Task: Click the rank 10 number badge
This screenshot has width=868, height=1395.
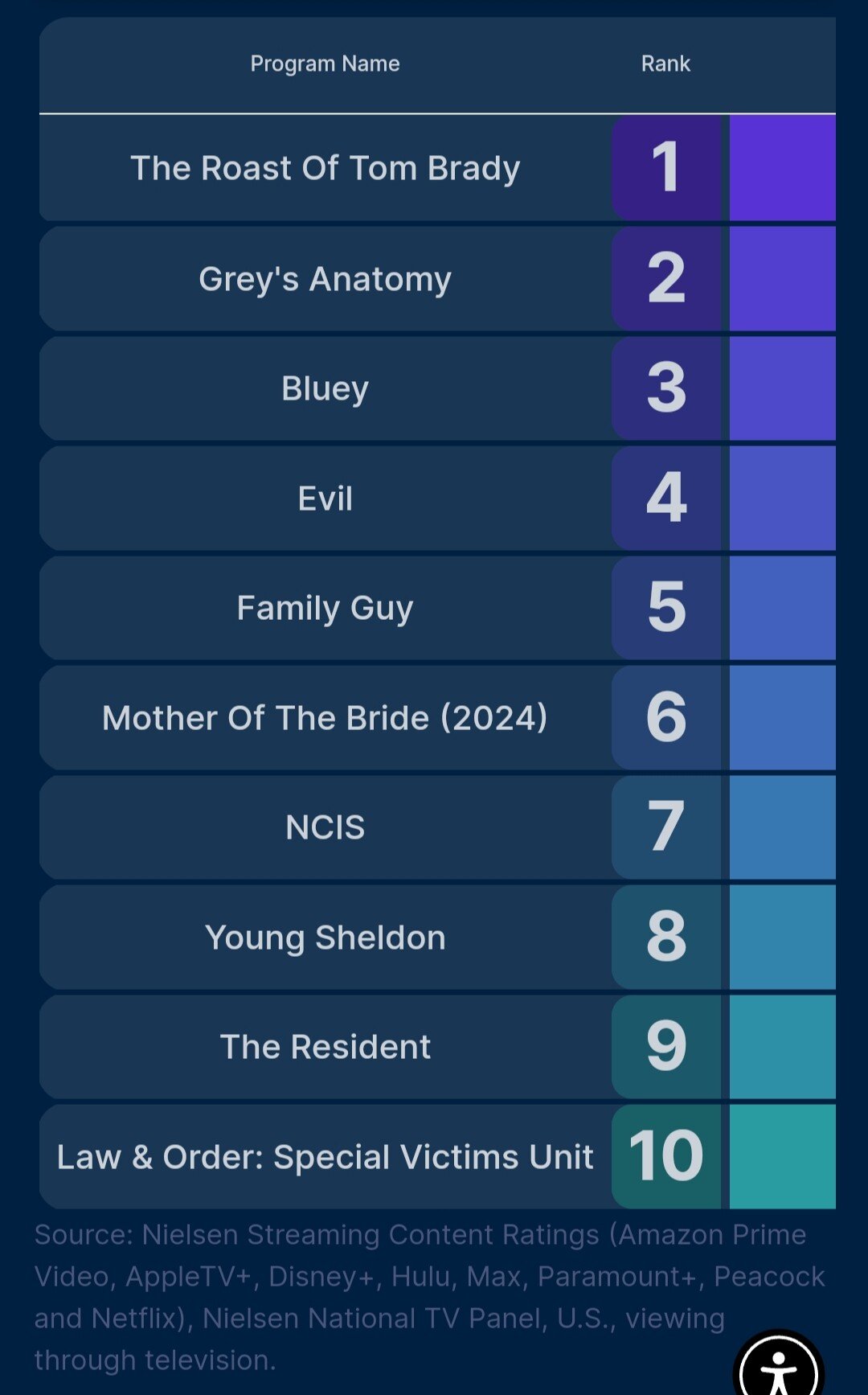Action: click(x=667, y=1156)
